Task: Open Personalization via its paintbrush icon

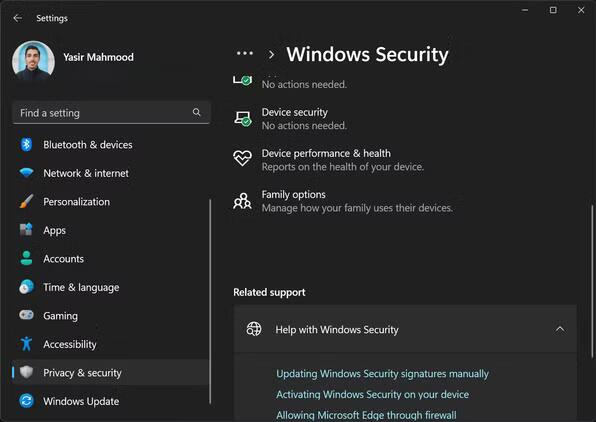Action: [x=26, y=201]
